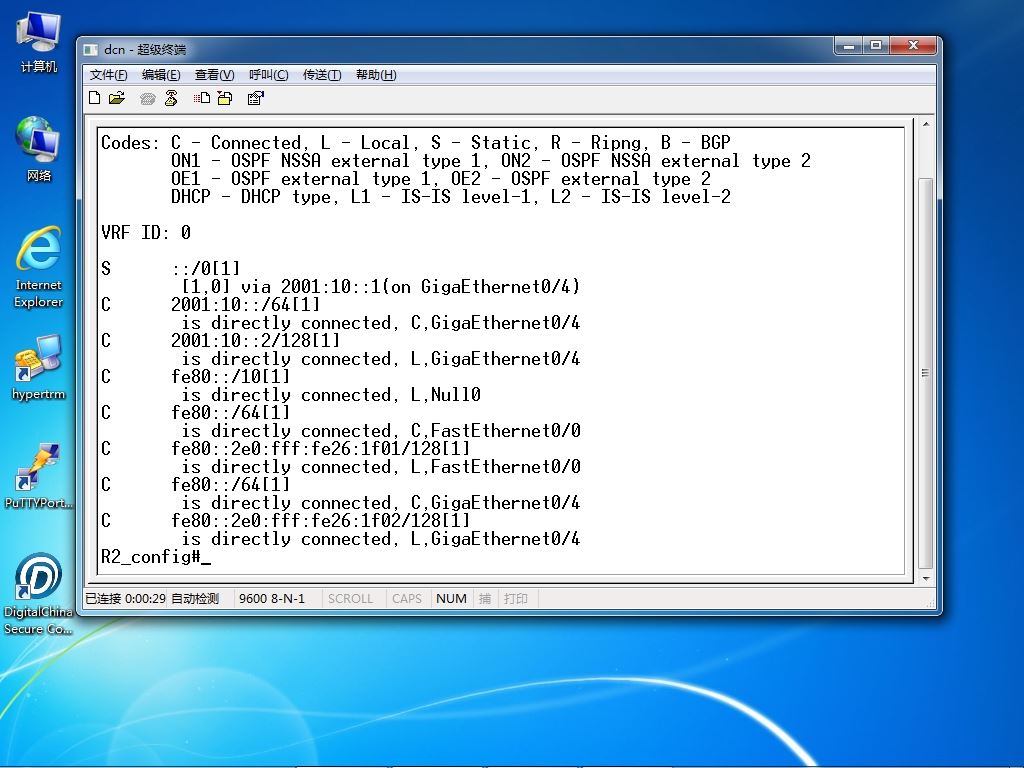Open the 呼叫(C) menu
The image size is (1024, 768).
pos(268,75)
